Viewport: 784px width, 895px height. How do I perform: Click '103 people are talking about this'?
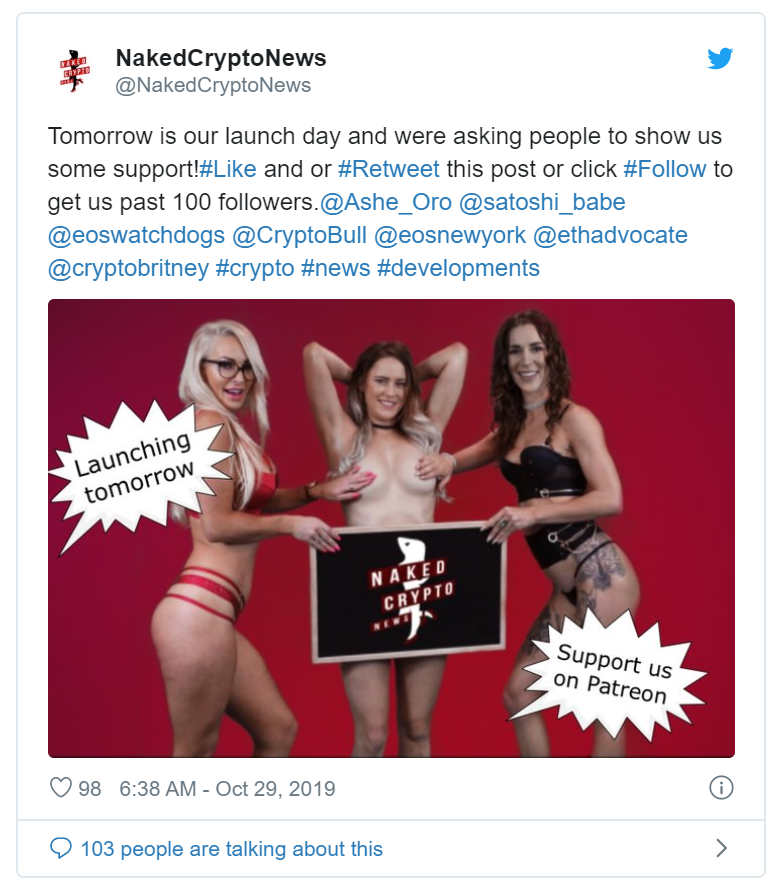point(232,849)
